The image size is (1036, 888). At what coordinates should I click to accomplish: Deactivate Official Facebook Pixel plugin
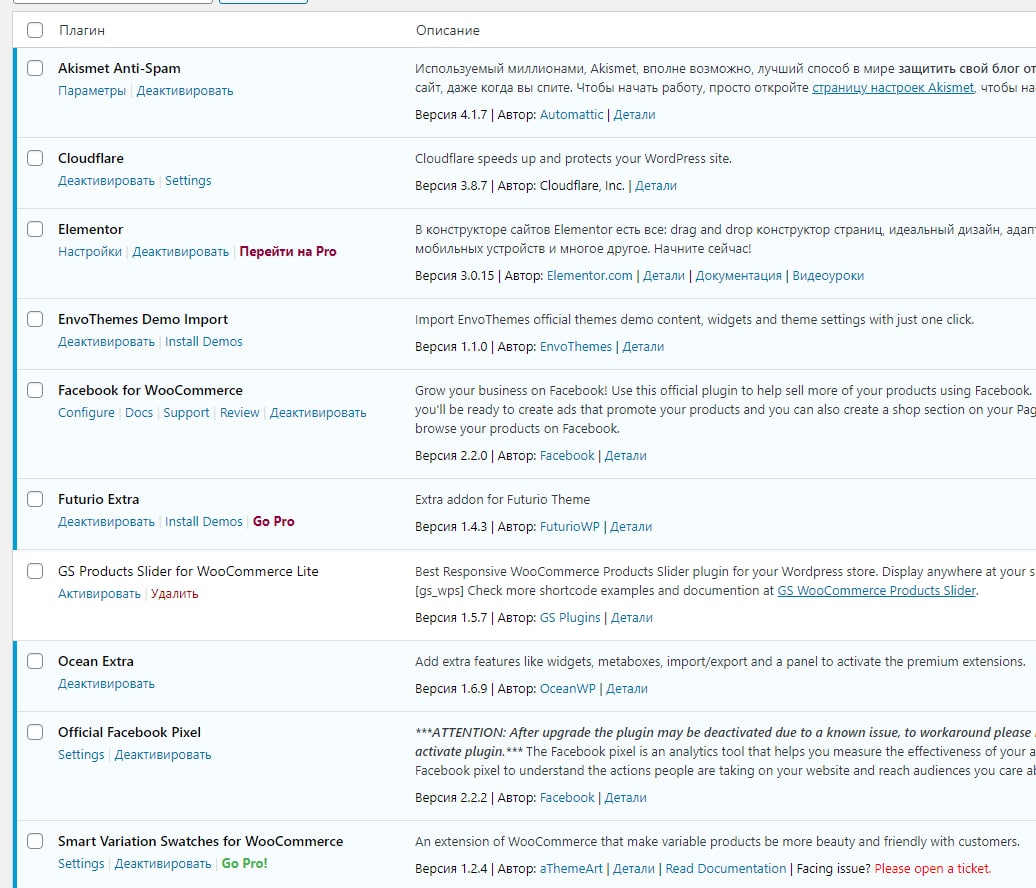(x=163, y=755)
